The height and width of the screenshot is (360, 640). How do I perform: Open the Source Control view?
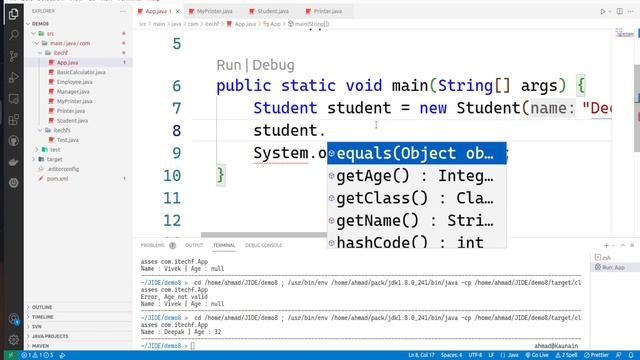13,56
